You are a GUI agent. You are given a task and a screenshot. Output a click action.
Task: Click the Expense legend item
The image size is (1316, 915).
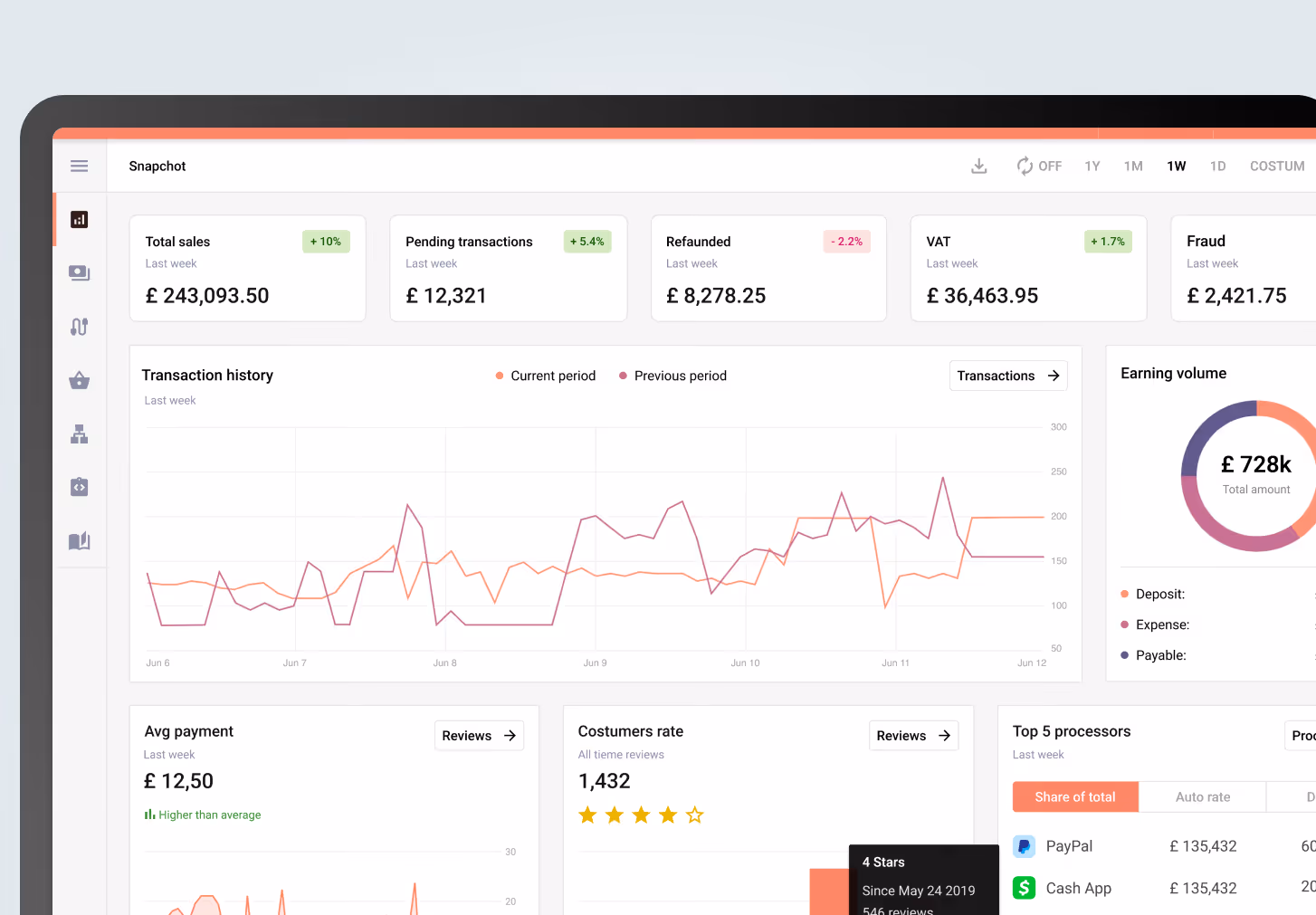point(1155,624)
